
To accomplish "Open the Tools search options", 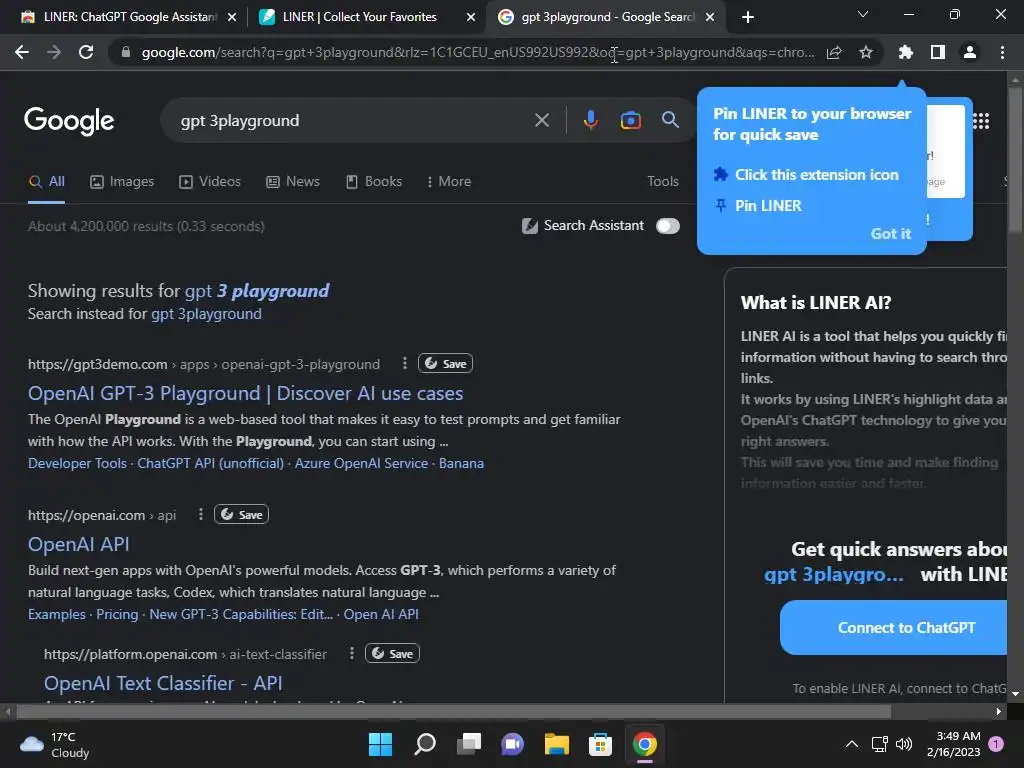I will [x=663, y=182].
